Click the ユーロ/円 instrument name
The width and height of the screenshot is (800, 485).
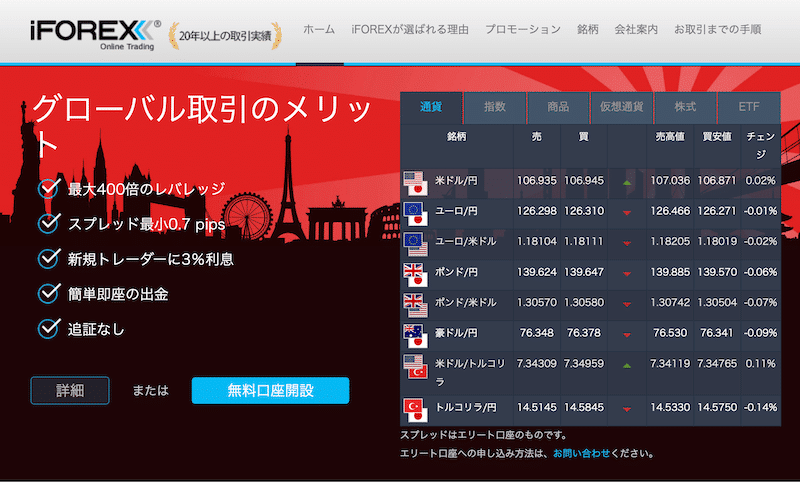coord(456,211)
